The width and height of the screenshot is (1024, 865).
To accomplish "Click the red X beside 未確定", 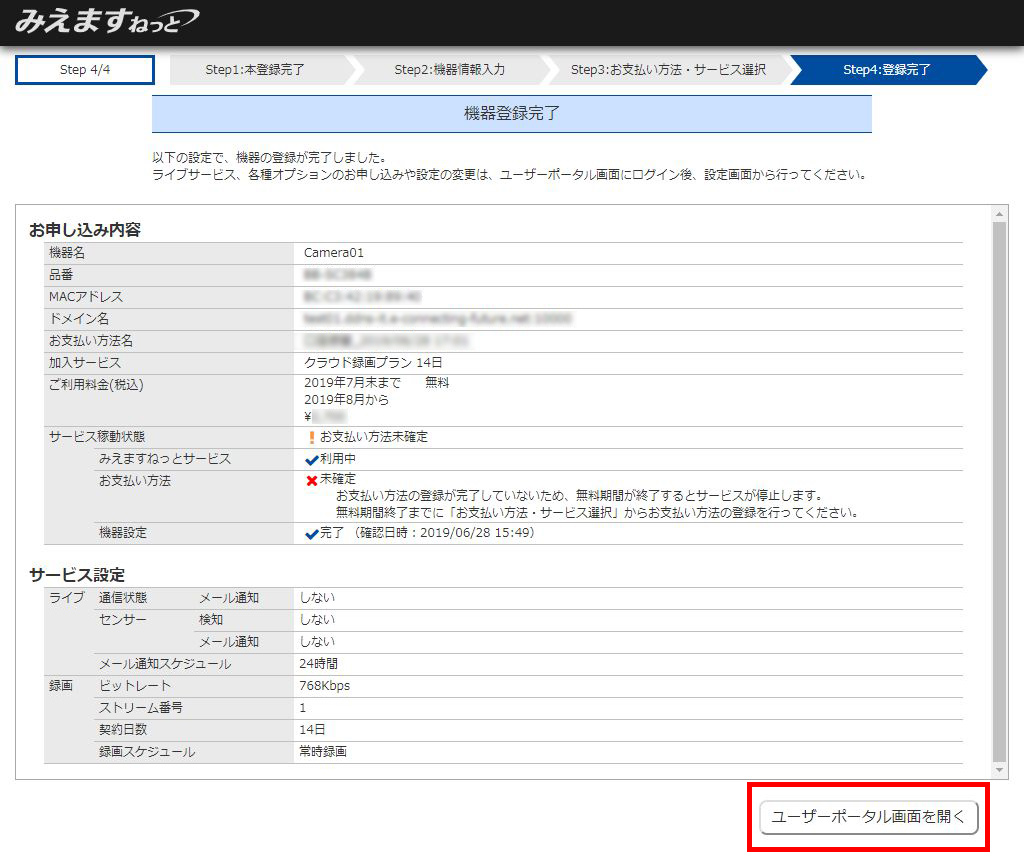I will [311, 481].
